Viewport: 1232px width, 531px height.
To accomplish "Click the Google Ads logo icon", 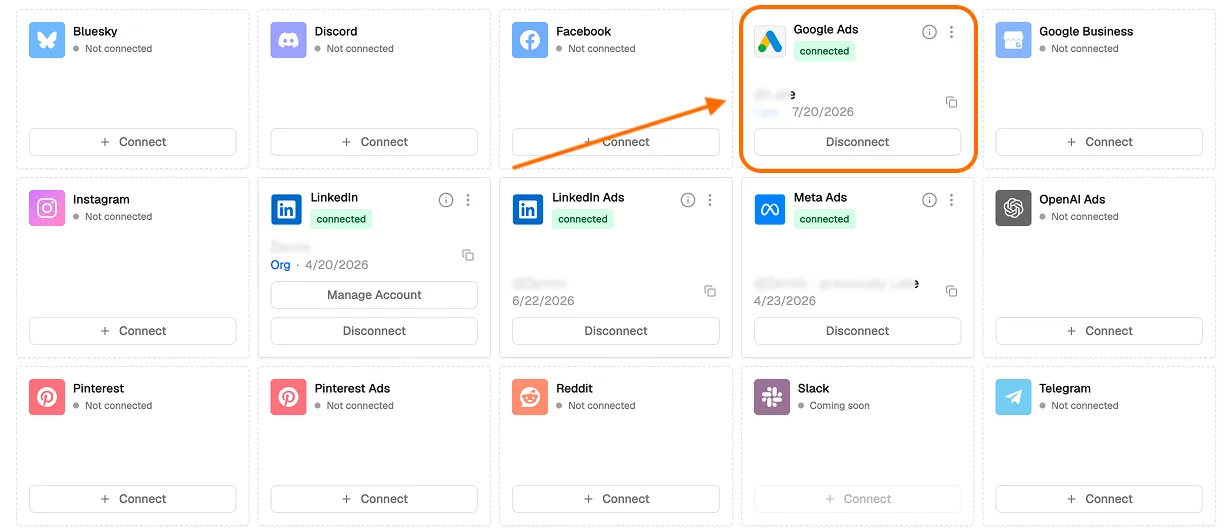I will tap(771, 40).
